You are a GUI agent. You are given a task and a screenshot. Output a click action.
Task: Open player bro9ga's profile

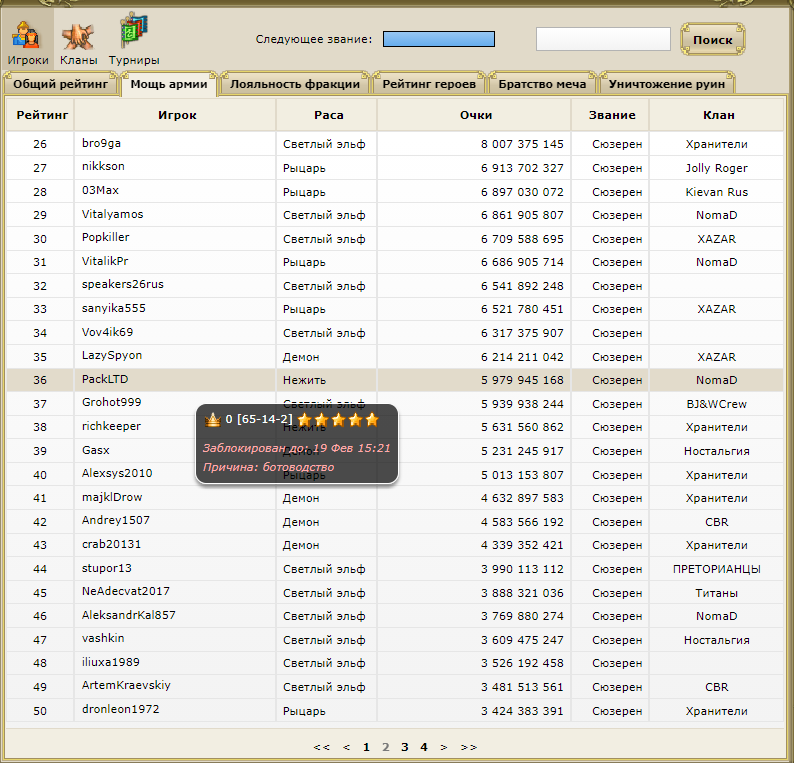pos(101,143)
